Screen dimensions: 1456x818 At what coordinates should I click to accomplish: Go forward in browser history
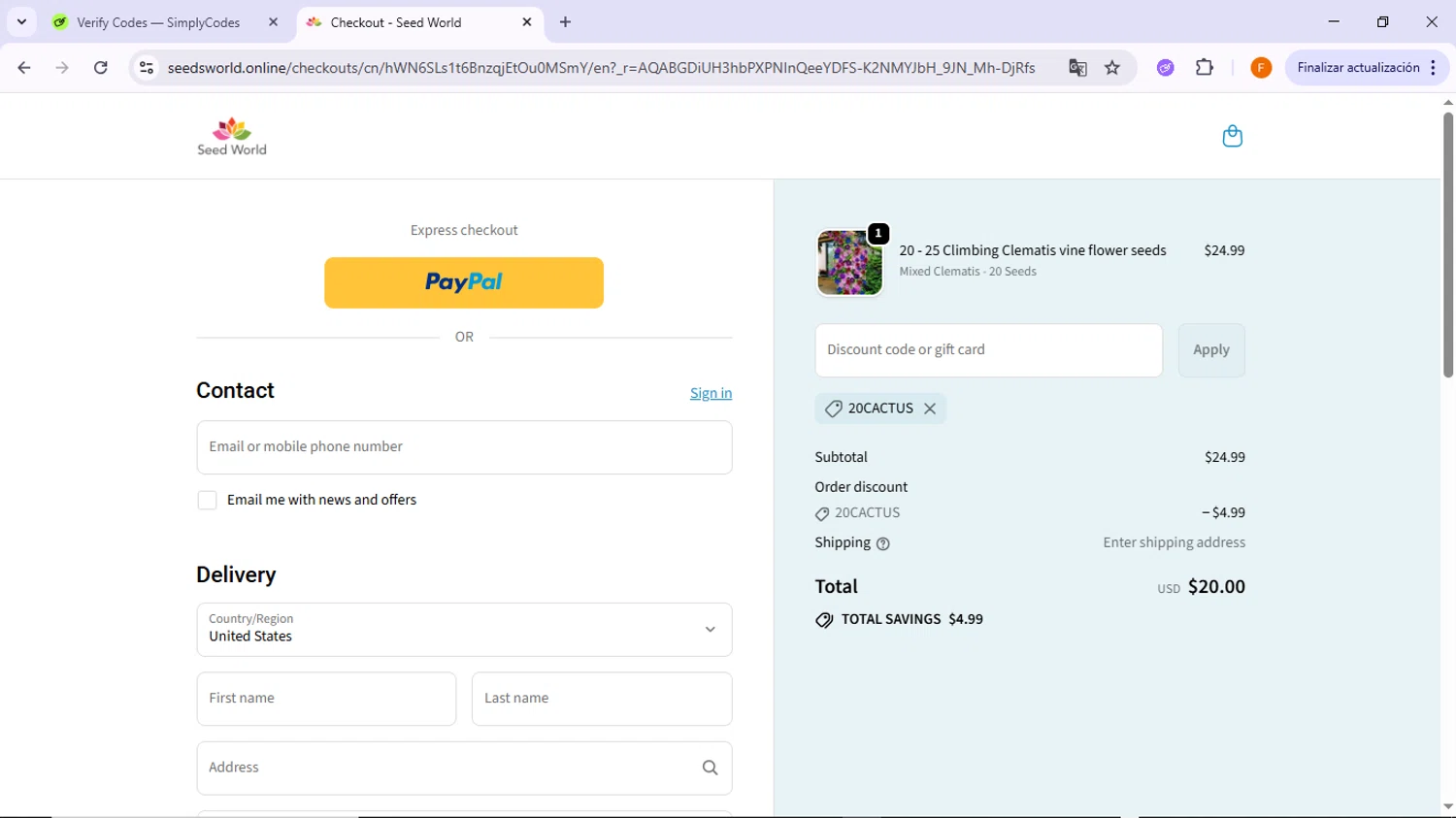(62, 68)
